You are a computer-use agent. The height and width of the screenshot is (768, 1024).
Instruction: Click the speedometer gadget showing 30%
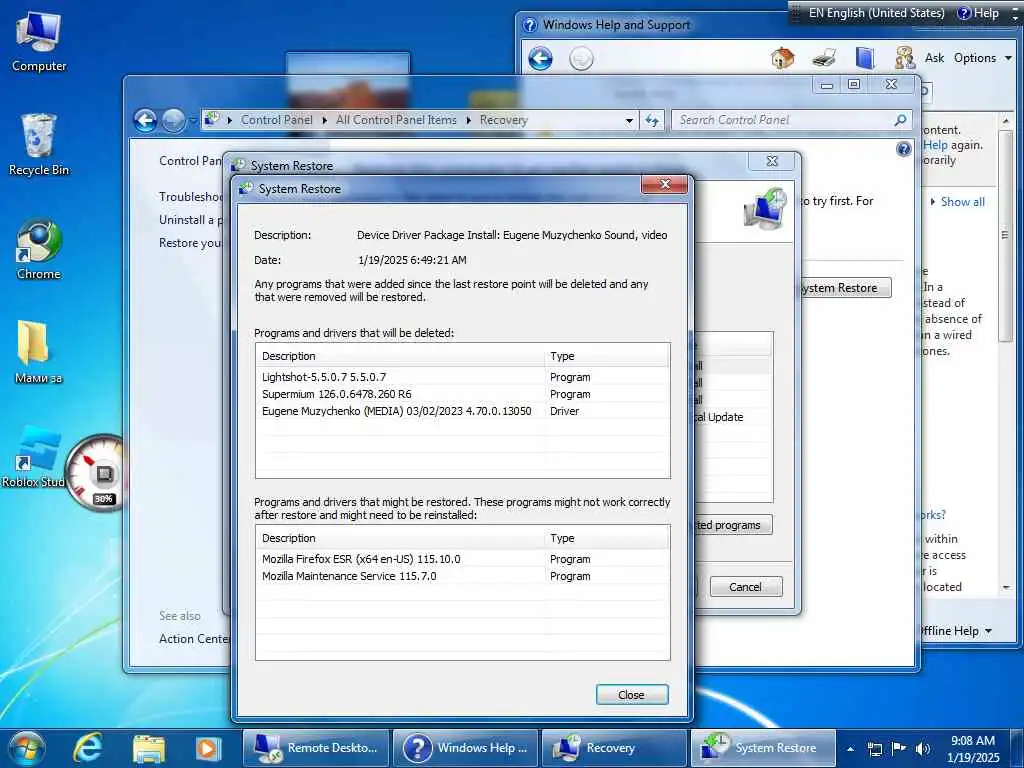(98, 473)
